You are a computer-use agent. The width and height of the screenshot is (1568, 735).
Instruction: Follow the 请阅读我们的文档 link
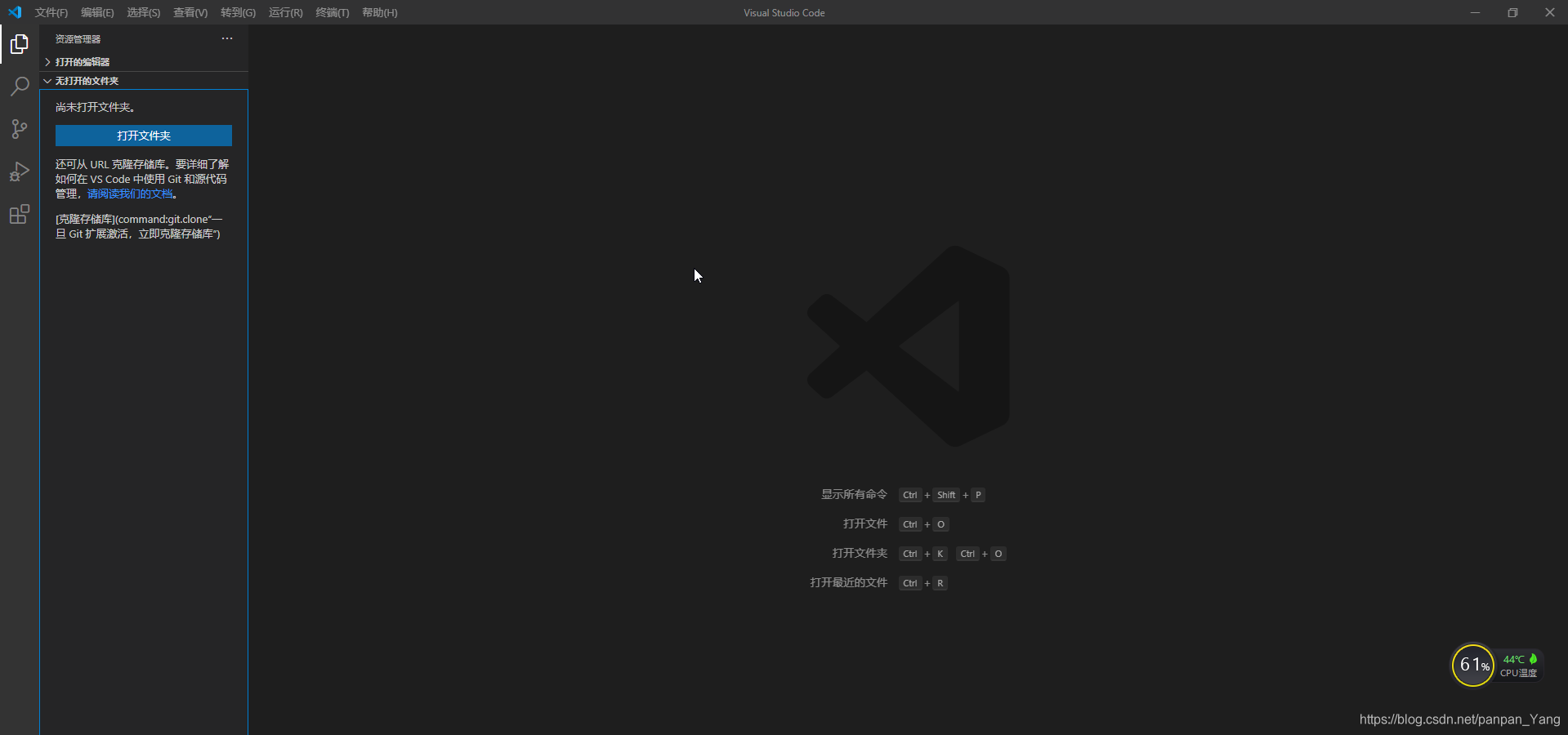coord(130,194)
